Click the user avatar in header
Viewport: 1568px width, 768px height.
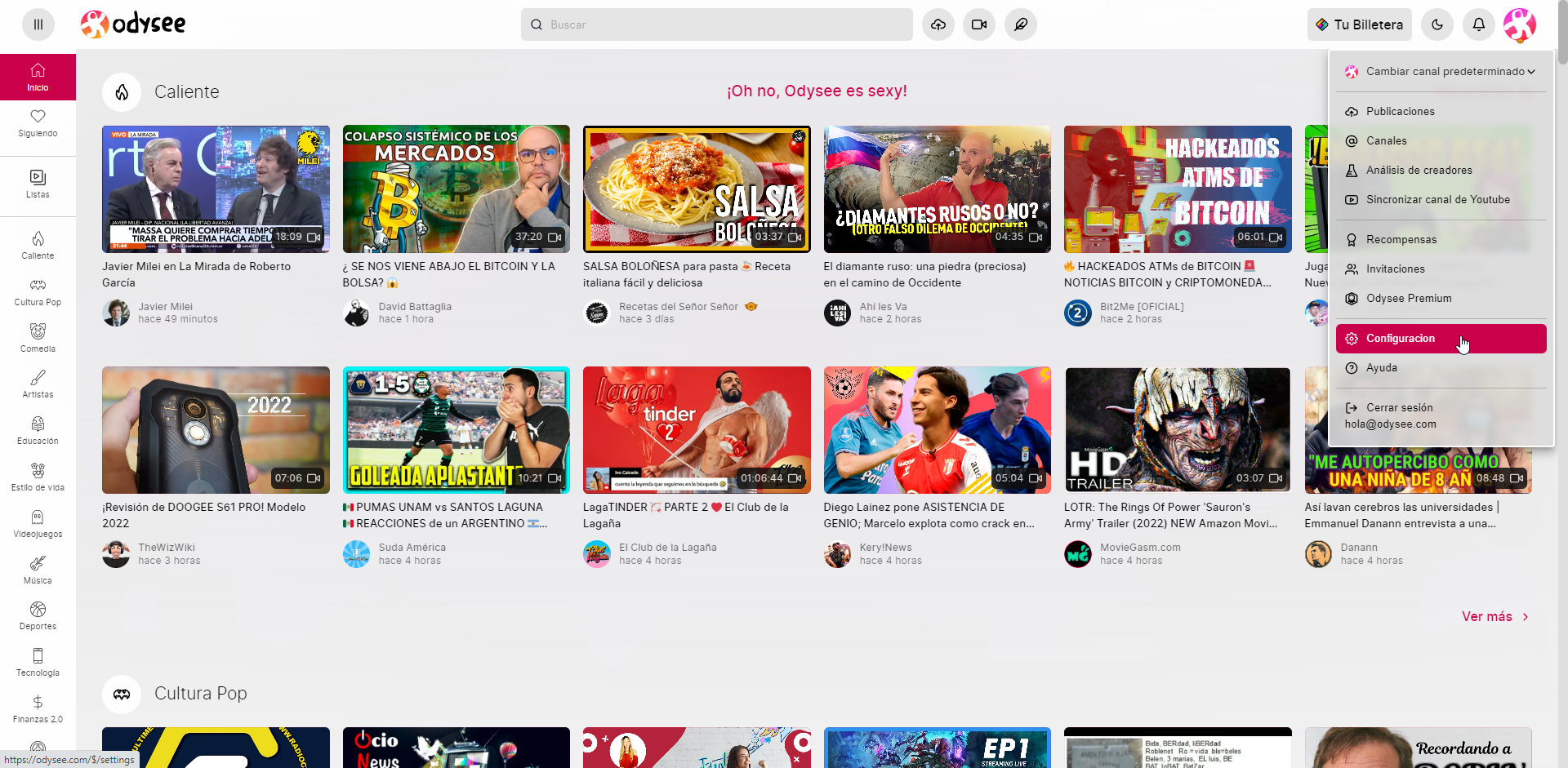coord(1520,24)
